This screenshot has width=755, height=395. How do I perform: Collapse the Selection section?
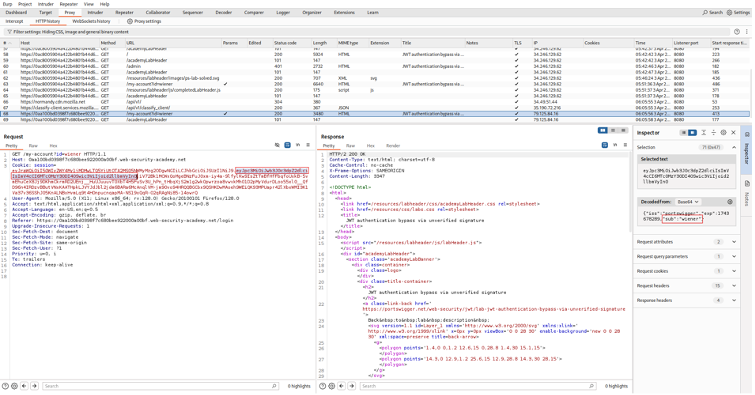(x=734, y=147)
